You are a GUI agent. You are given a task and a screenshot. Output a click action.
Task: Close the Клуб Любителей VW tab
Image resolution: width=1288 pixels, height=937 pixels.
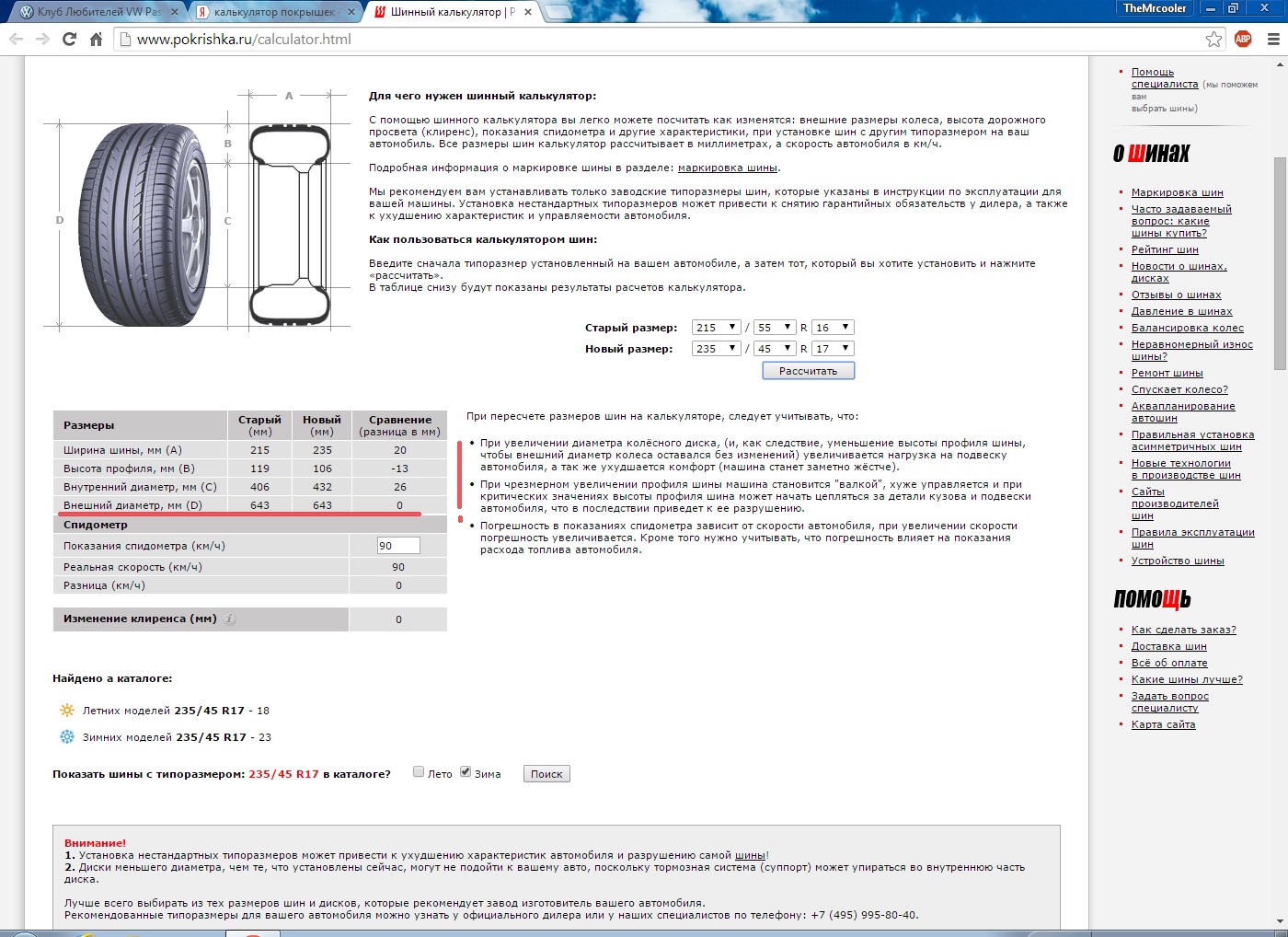click(x=175, y=12)
